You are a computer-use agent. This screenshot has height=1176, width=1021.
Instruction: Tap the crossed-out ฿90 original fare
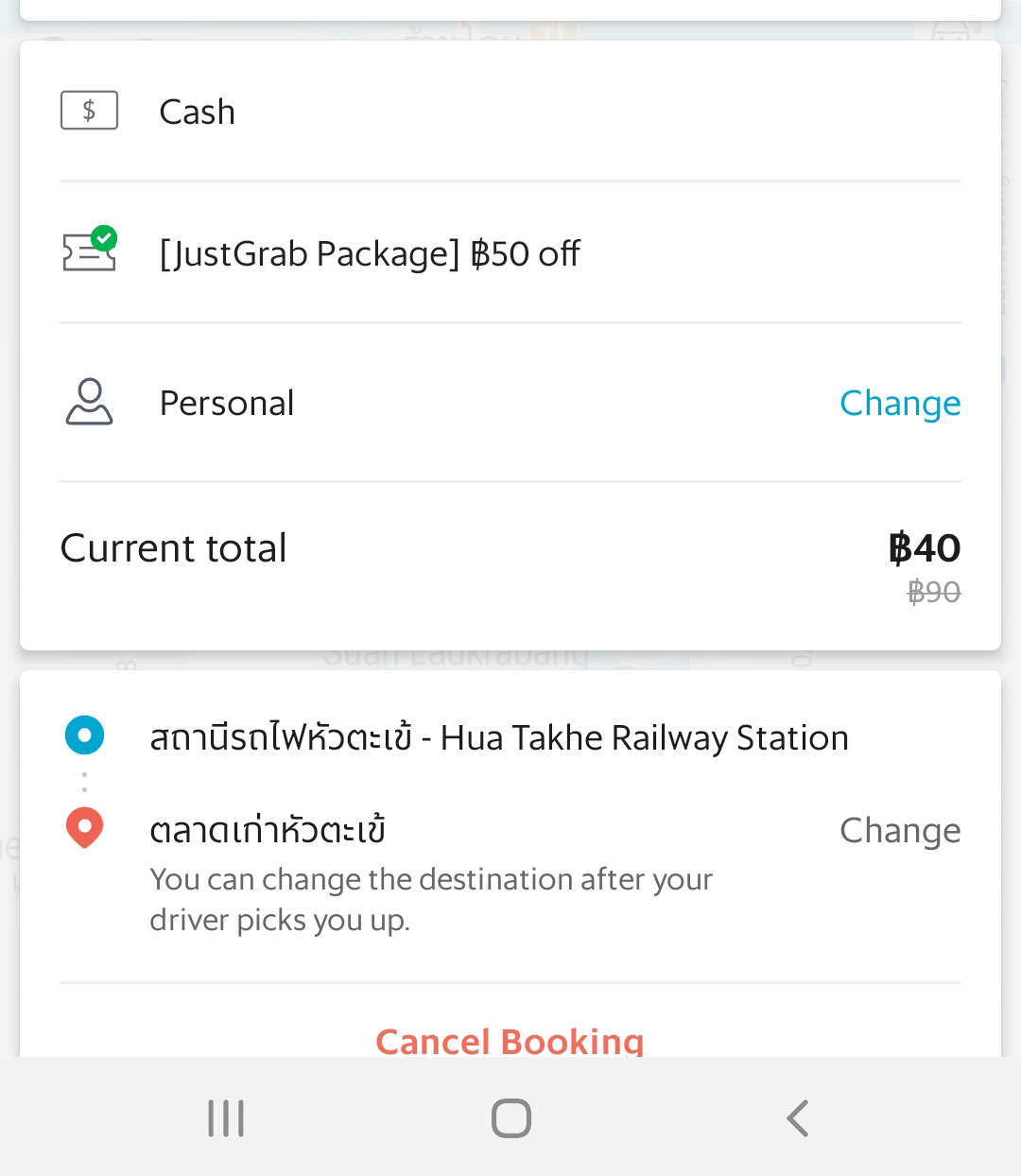pos(933,593)
